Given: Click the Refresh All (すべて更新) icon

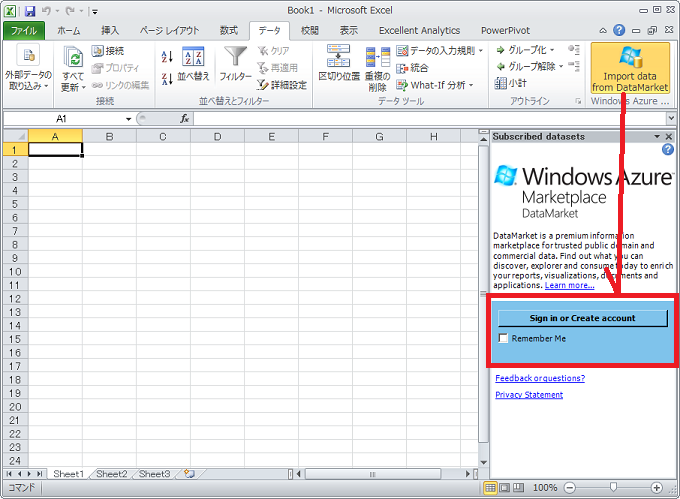Looking at the screenshot, I should (73, 59).
